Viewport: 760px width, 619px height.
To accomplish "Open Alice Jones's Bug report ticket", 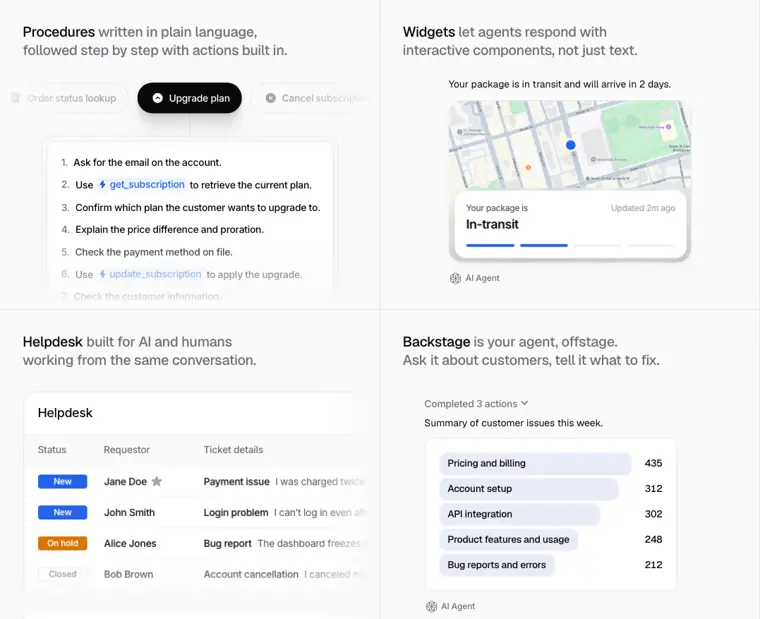I will tap(227, 543).
